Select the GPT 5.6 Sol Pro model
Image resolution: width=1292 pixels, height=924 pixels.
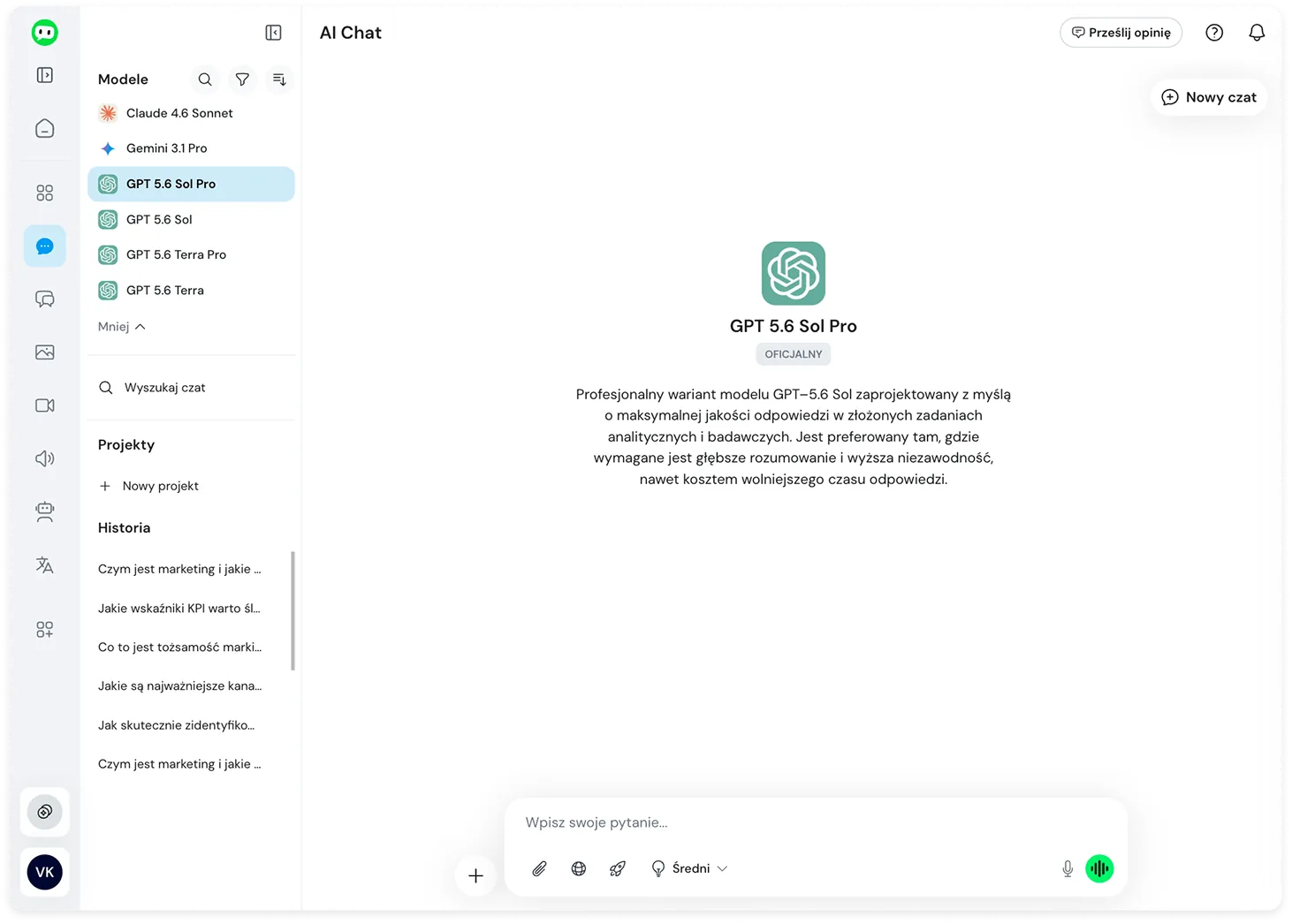(191, 184)
